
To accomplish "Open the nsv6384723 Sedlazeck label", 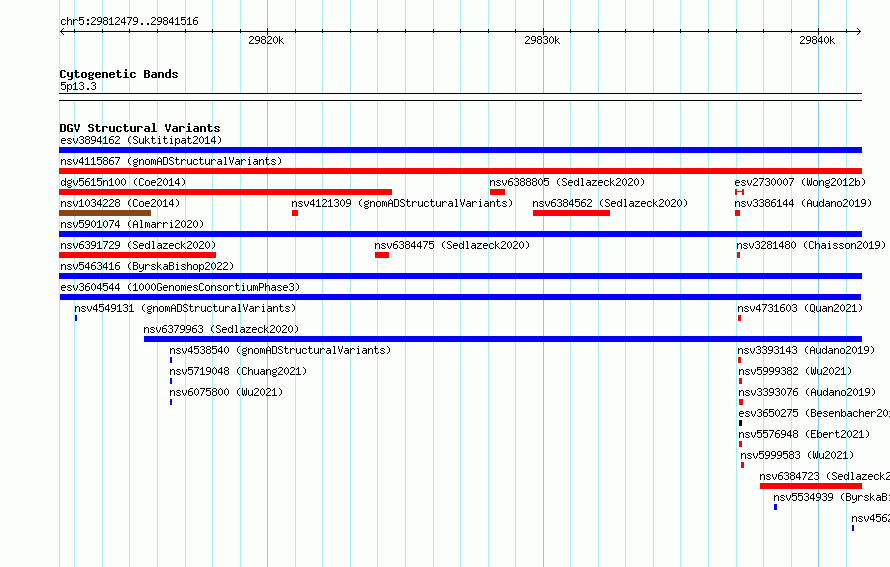I will 825,476.
